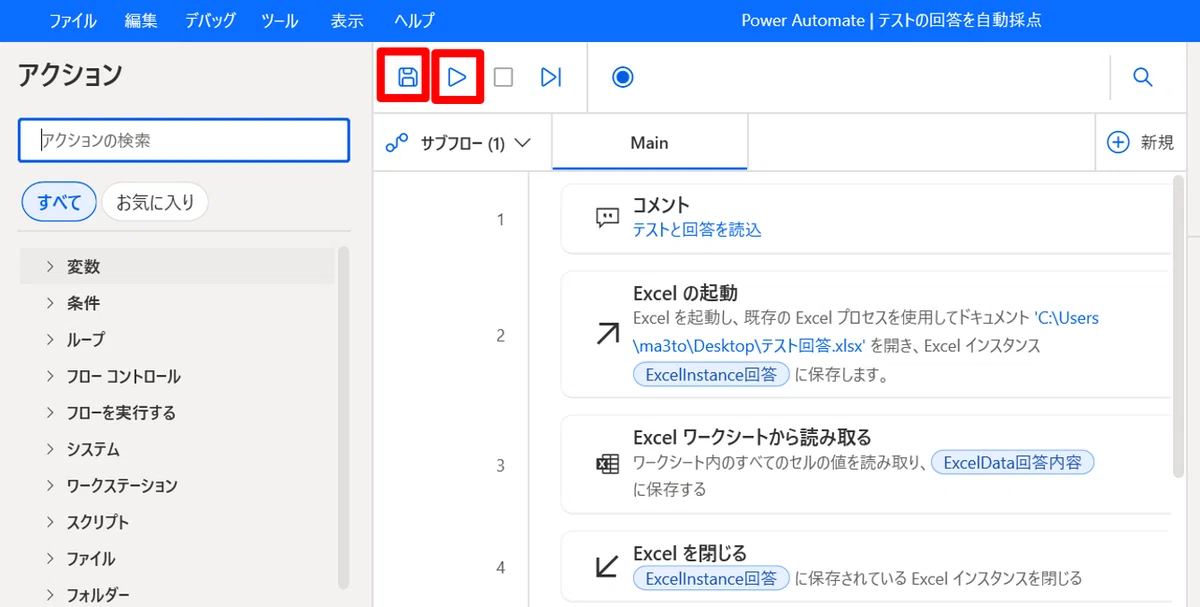Click the flow canvas vertical scrollbar
The height and width of the screenshot is (607, 1200).
click(x=1180, y=326)
